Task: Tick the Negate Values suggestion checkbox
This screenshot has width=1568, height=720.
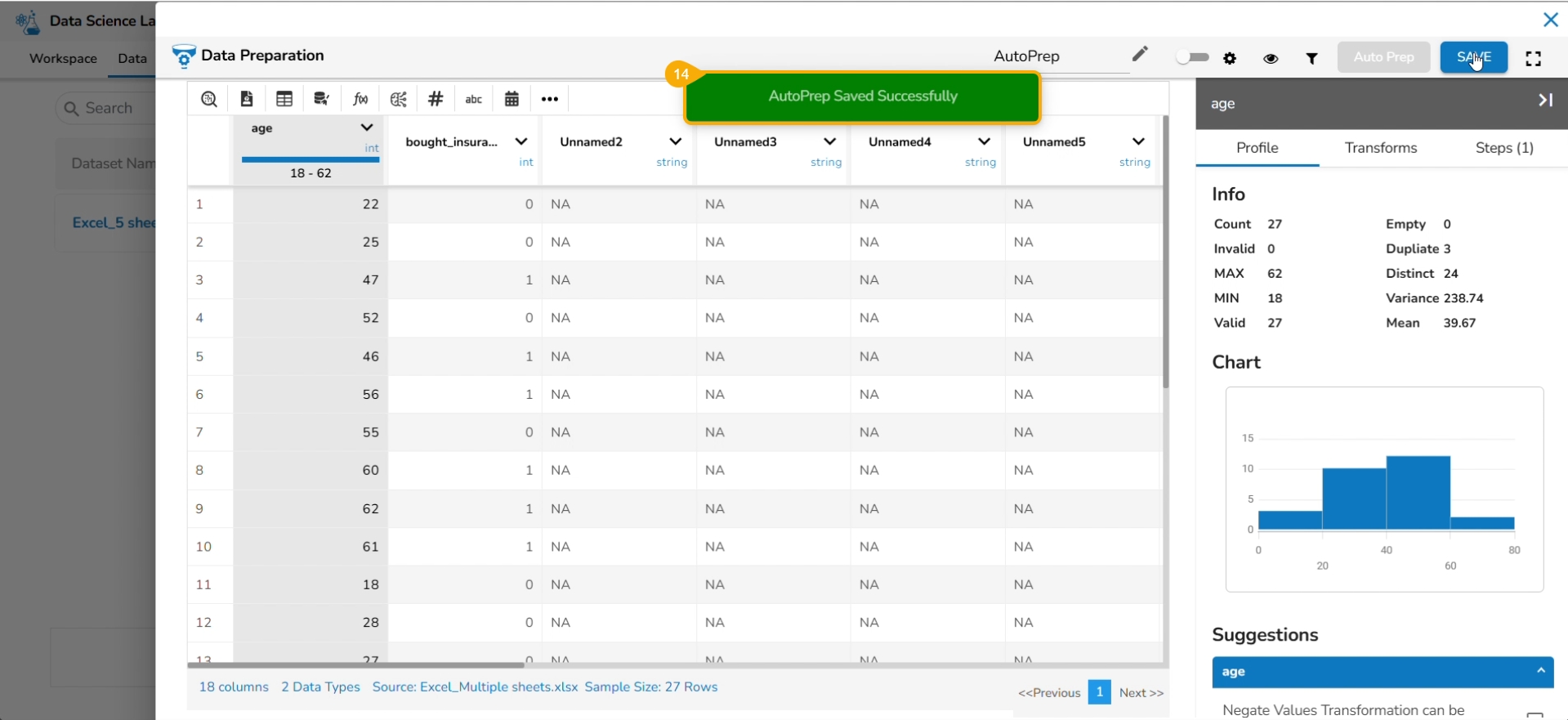Action: point(1534,714)
